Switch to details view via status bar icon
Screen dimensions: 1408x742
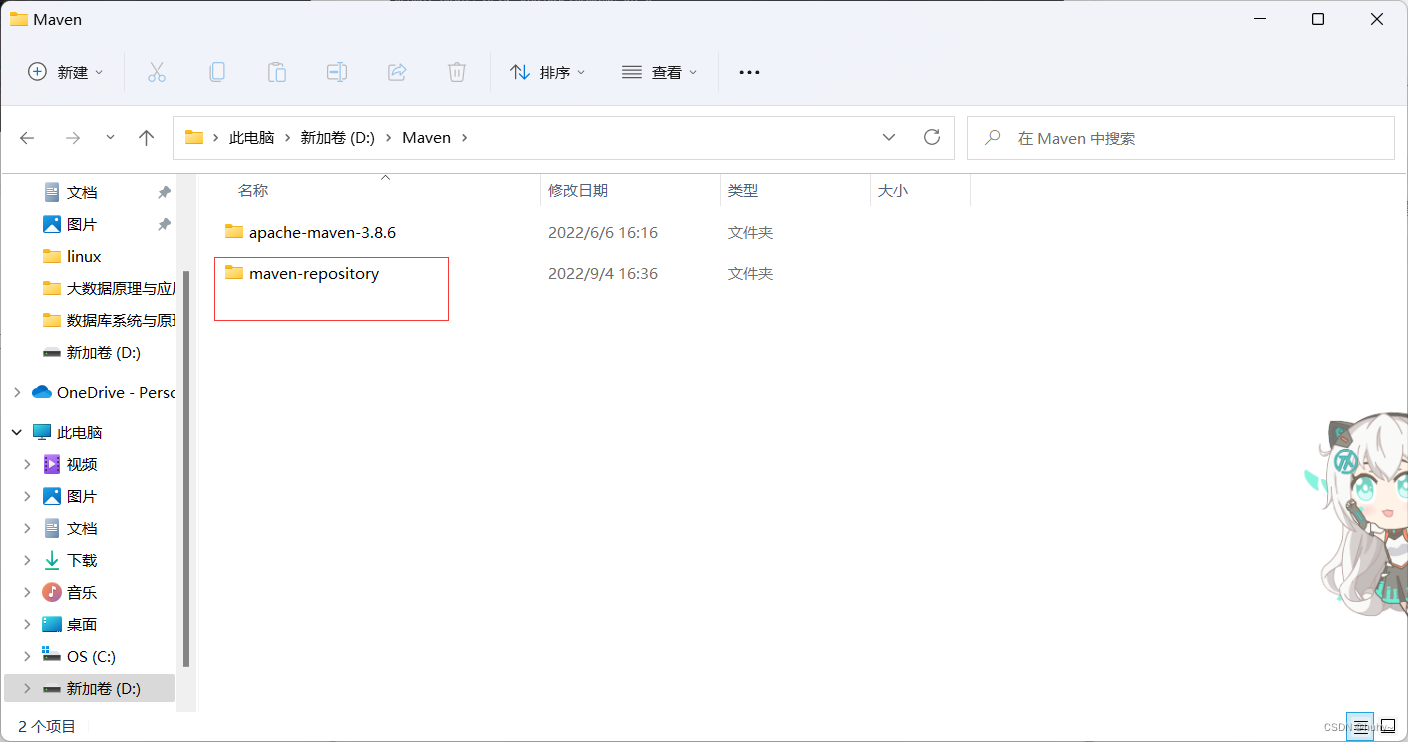point(1359,726)
